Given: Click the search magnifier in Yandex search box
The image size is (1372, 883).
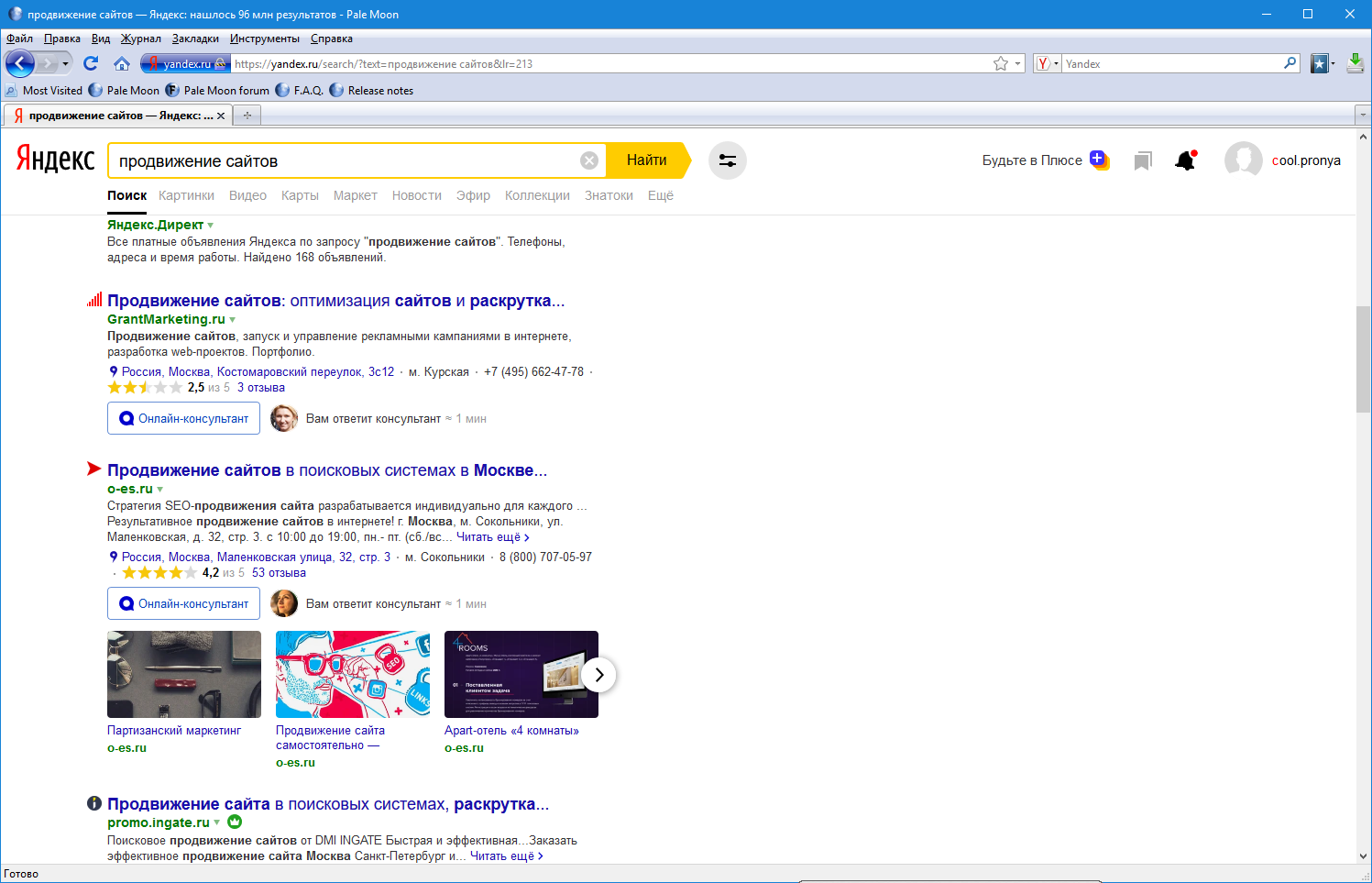Looking at the screenshot, I should (1290, 63).
